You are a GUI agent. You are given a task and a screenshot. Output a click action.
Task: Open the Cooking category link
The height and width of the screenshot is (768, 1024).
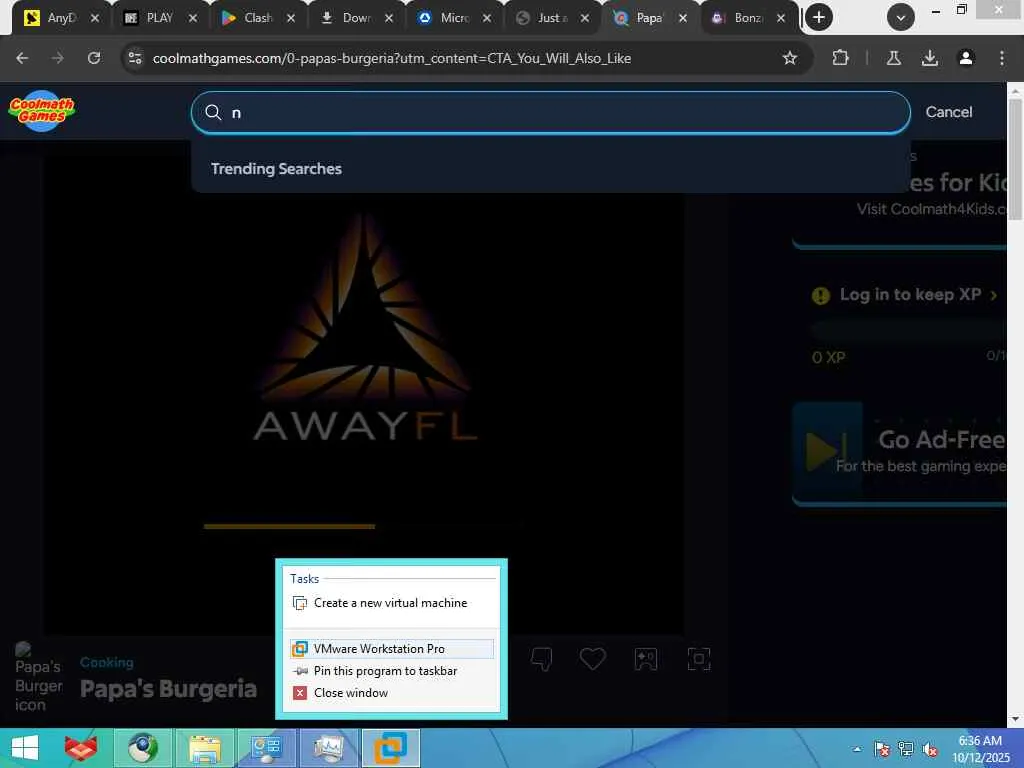point(106,662)
